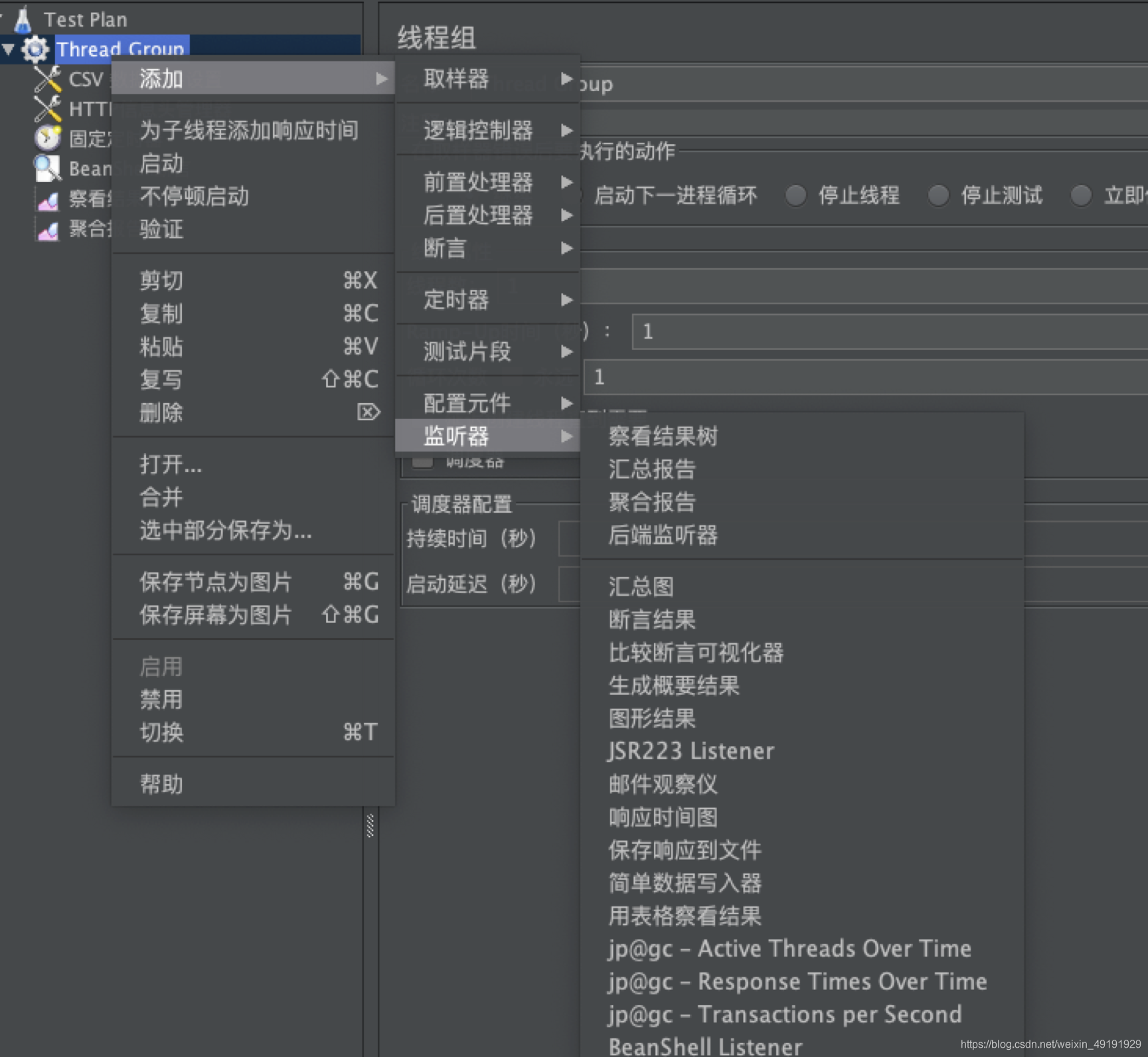The image size is (1148, 1057).
Task: Expand the 测试片段 submenu
Action: [488, 351]
